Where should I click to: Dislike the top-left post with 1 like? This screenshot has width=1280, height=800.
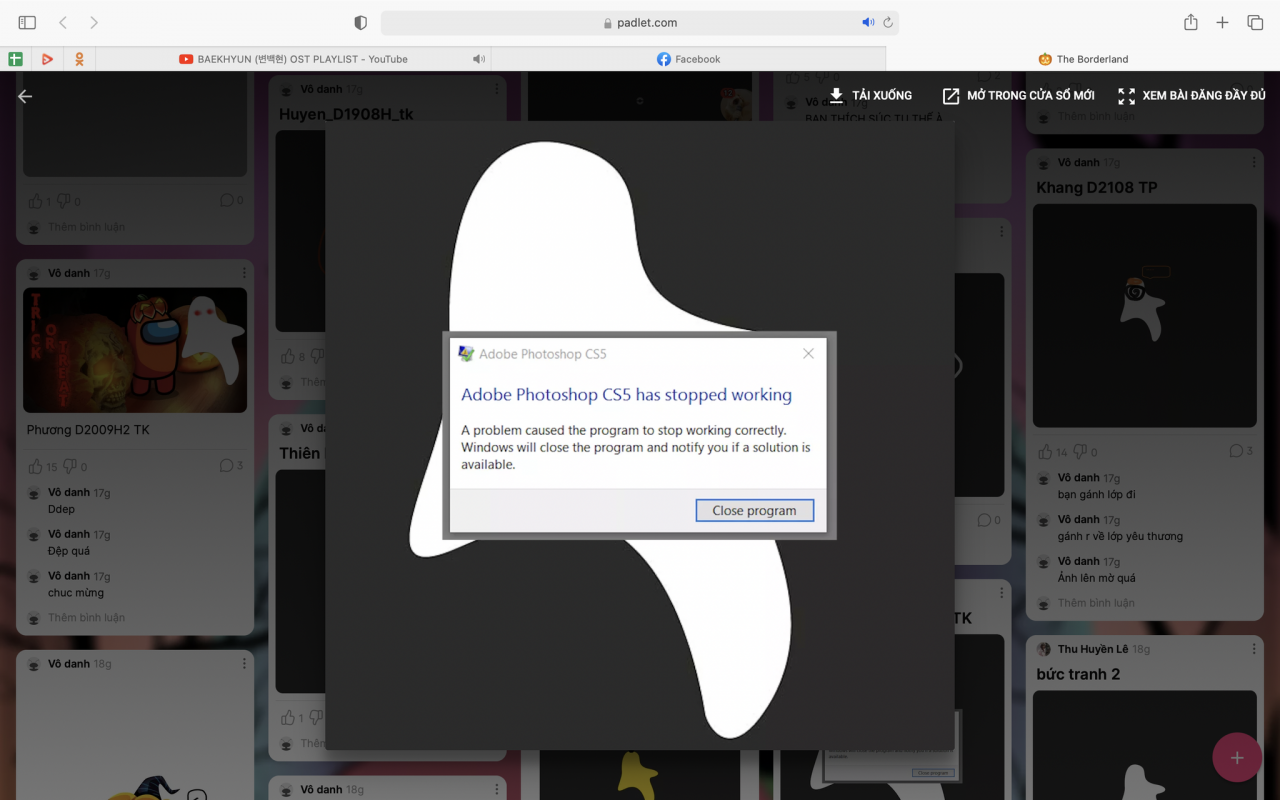(x=63, y=201)
